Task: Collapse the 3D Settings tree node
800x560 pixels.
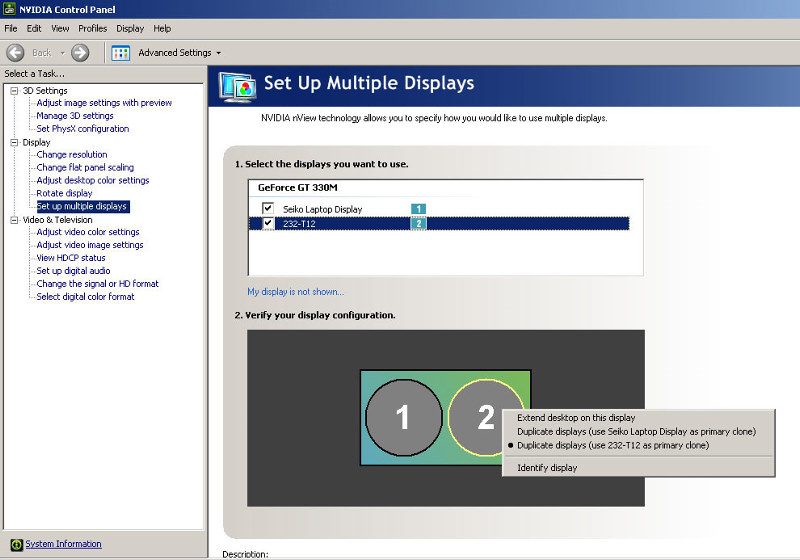Action: coord(14,91)
